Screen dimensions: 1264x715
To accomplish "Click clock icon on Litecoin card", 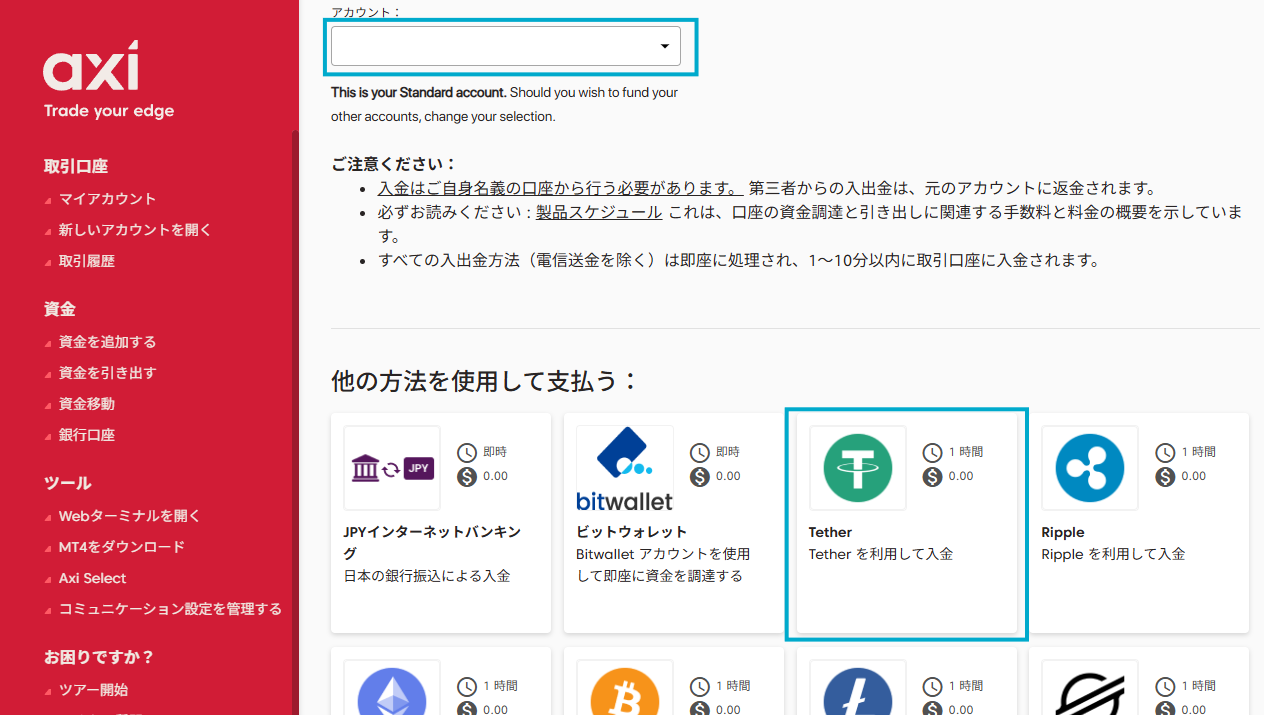I will click(933, 687).
